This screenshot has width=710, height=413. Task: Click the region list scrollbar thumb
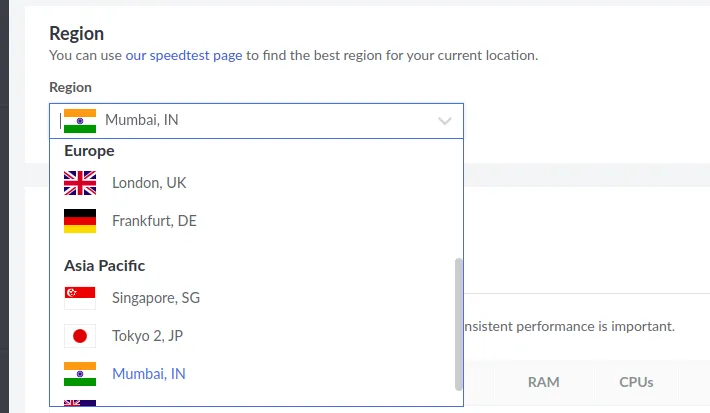pos(459,322)
